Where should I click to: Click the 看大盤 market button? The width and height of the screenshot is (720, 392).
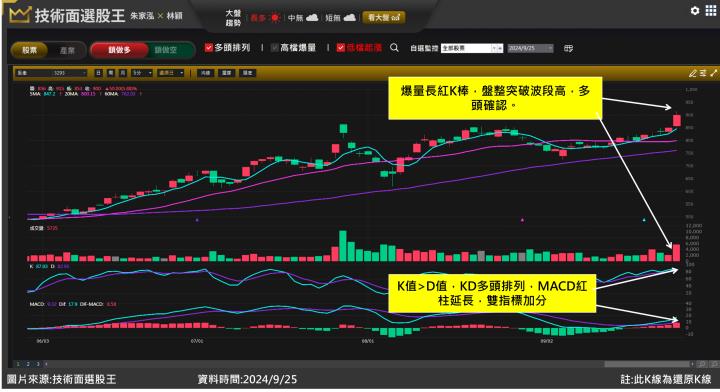point(384,17)
